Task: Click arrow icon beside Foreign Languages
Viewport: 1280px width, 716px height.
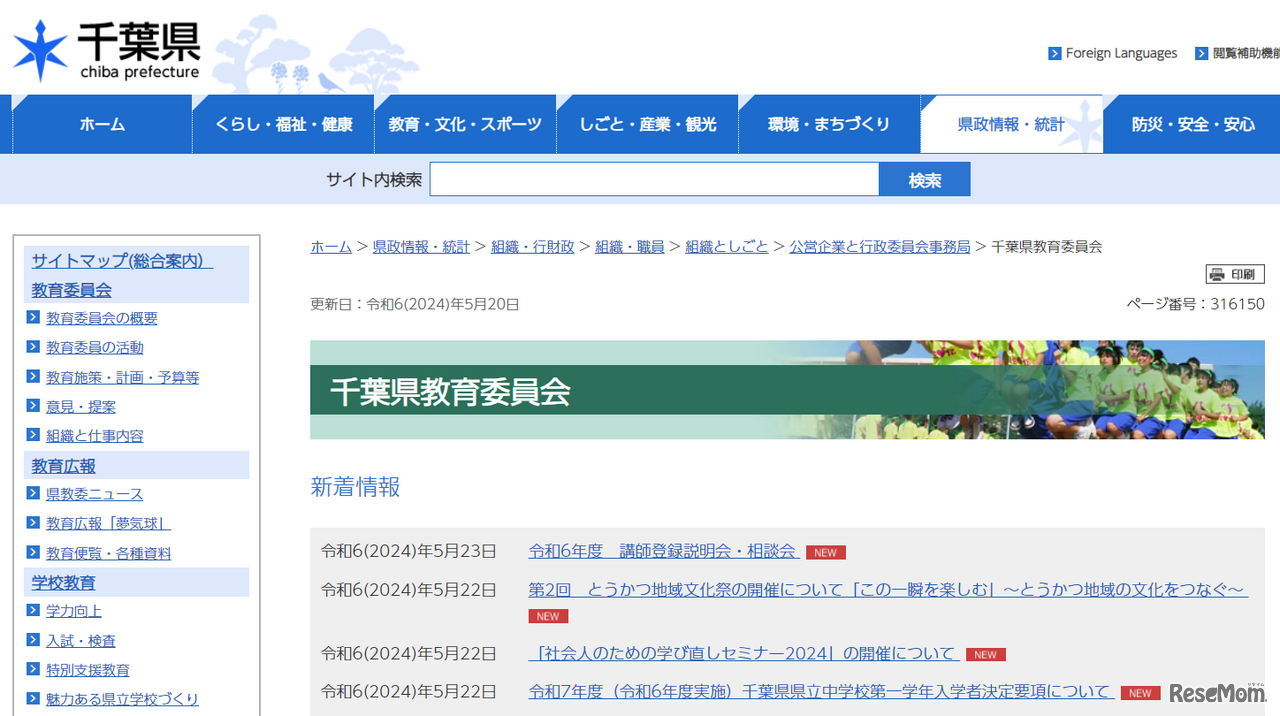Action: pos(1055,53)
